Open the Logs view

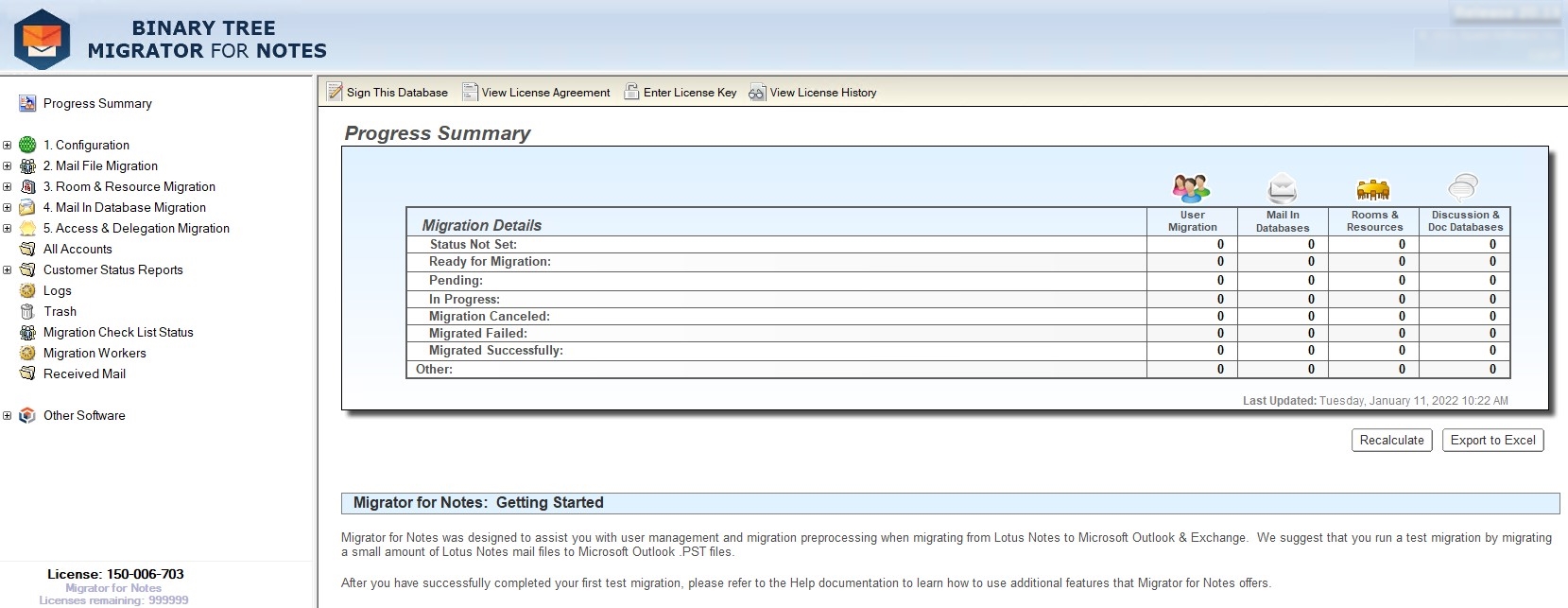[58, 290]
